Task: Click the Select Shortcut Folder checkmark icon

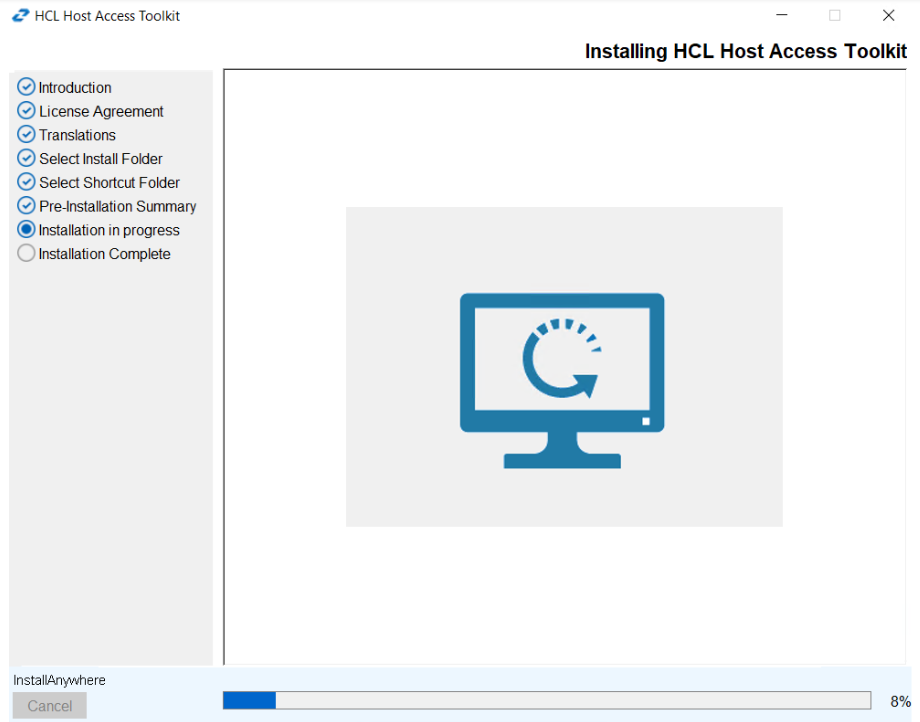Action: [26, 182]
